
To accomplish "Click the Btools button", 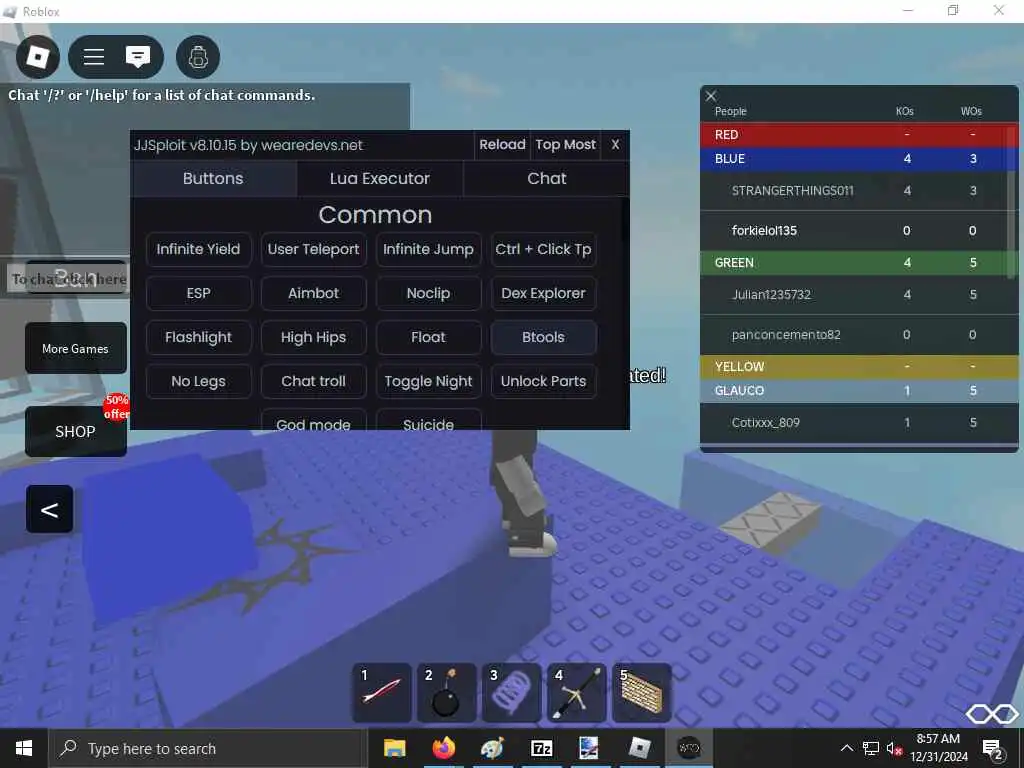I will (543, 337).
